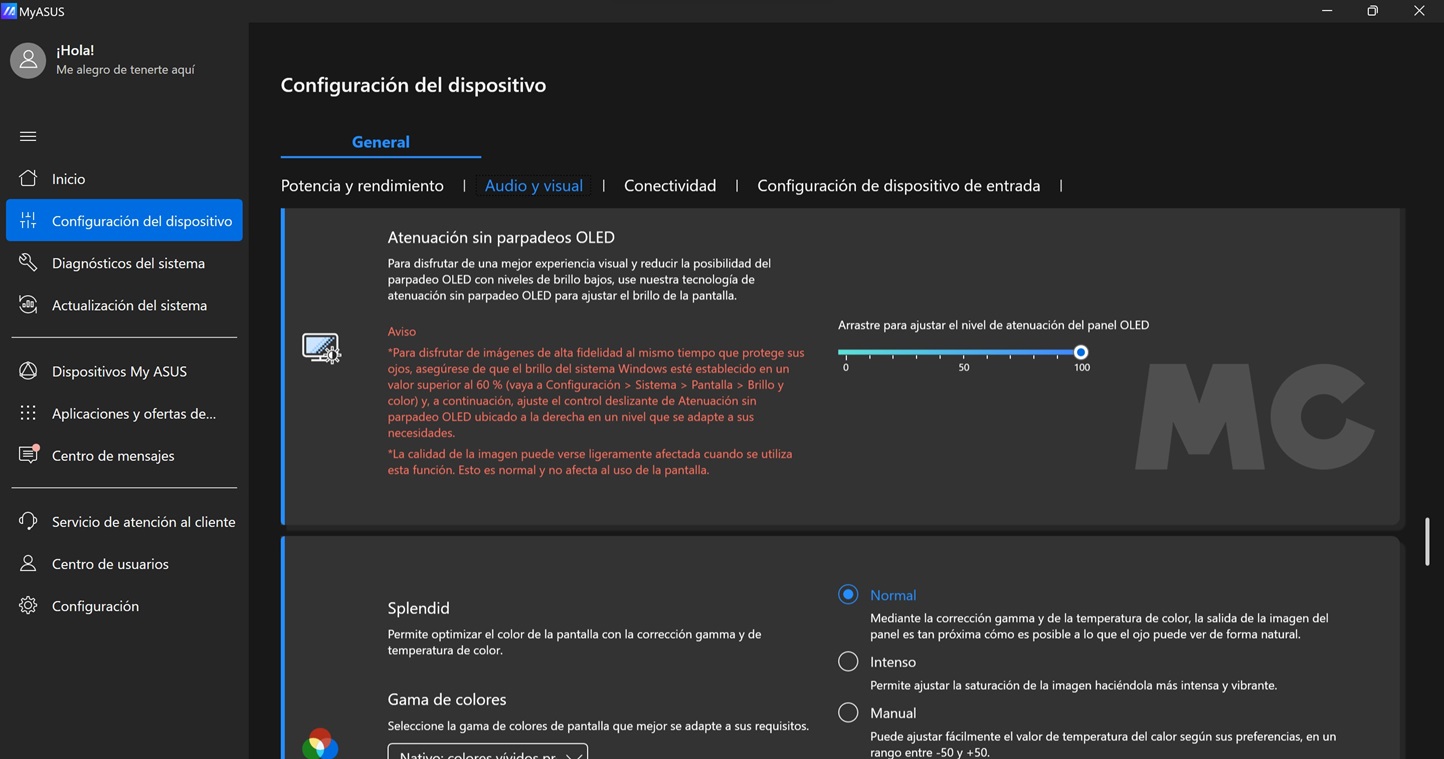The image size is (1444, 759).
Task: Select the Manual Splendid mode
Action: 848,713
